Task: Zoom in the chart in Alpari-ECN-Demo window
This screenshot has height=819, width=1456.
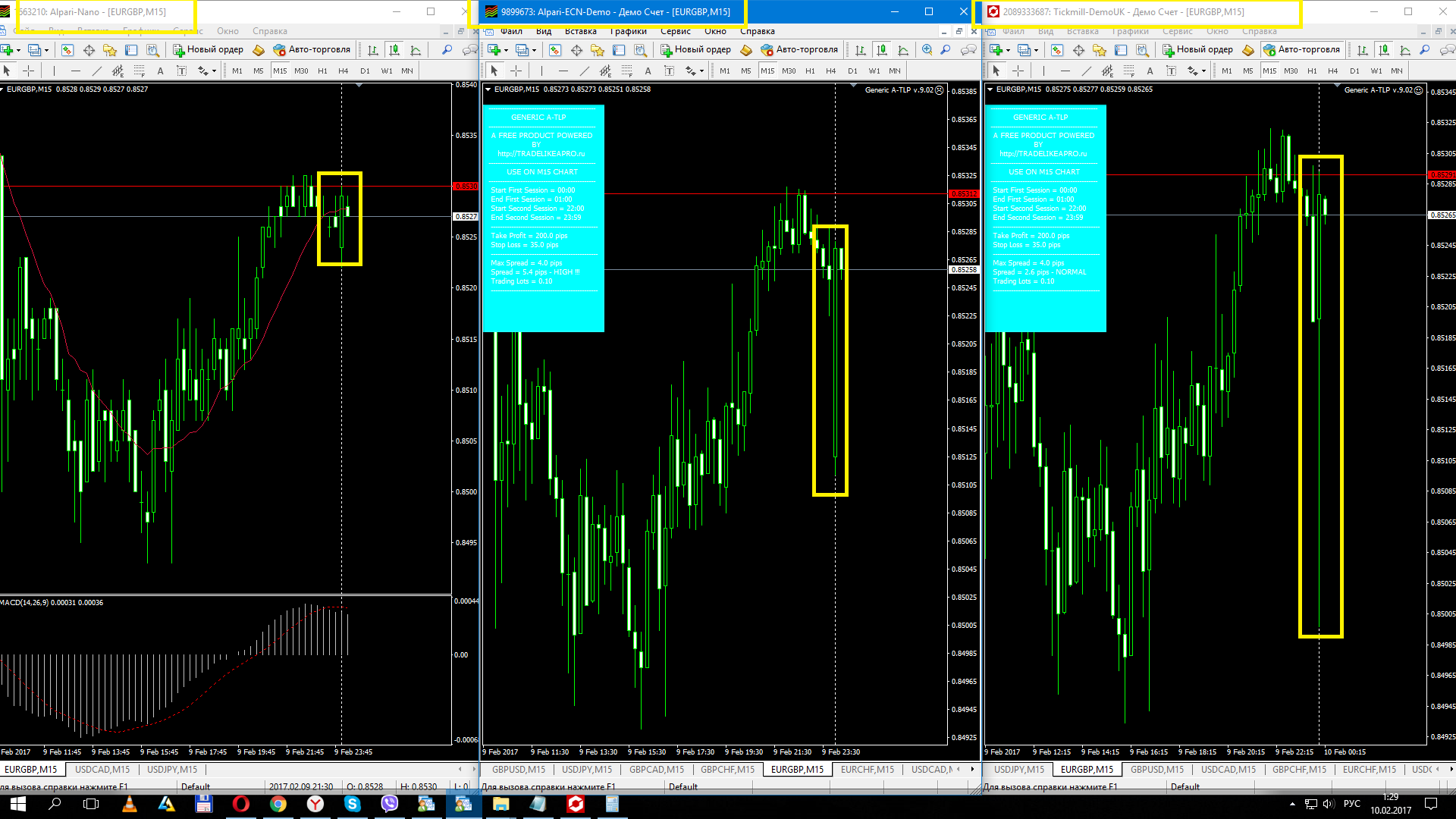Action: pos(927,50)
